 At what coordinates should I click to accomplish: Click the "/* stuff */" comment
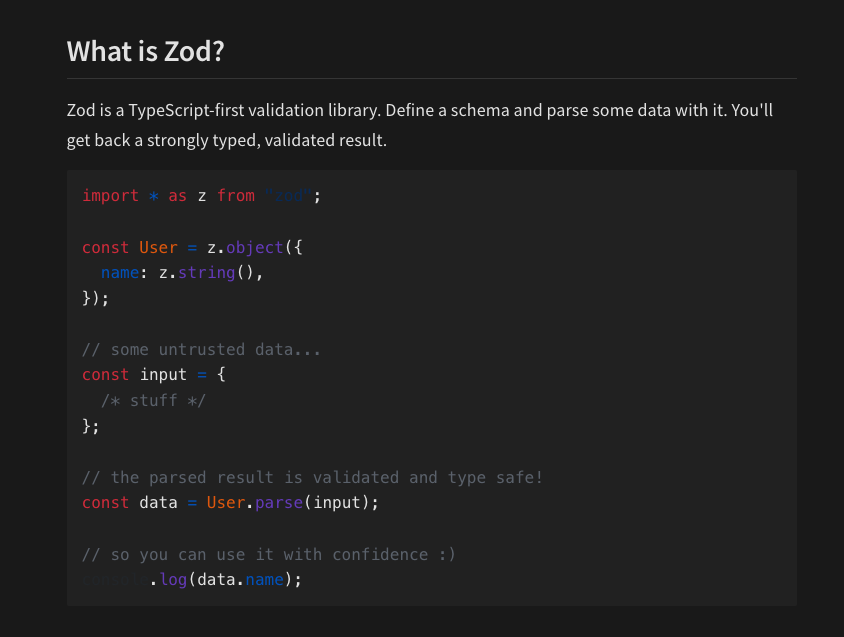coord(153,401)
